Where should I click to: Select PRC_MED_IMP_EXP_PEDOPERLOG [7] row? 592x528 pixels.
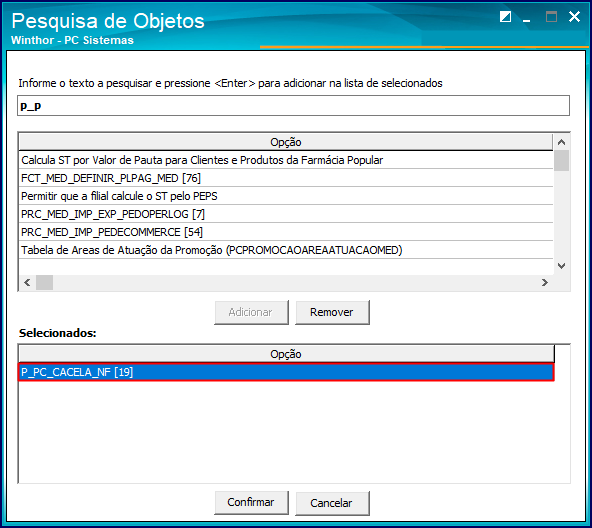(x=286, y=214)
